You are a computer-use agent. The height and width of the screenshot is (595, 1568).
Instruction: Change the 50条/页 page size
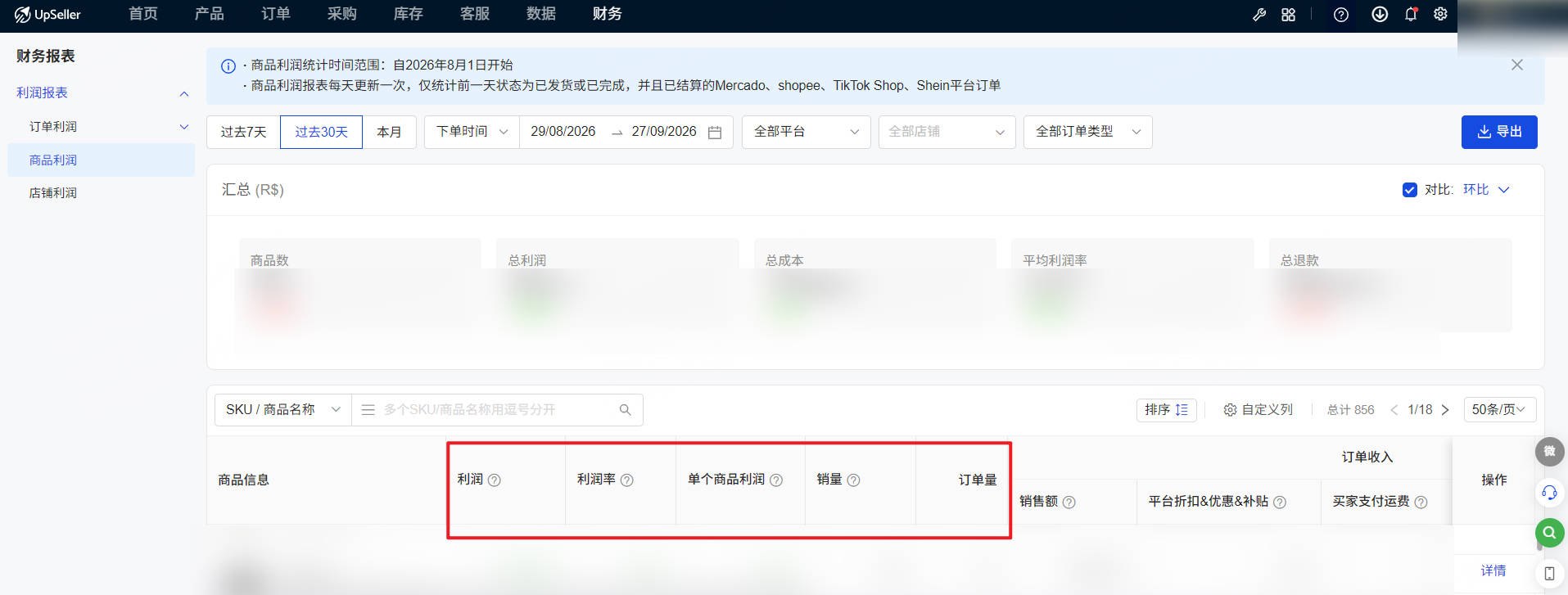click(1499, 410)
